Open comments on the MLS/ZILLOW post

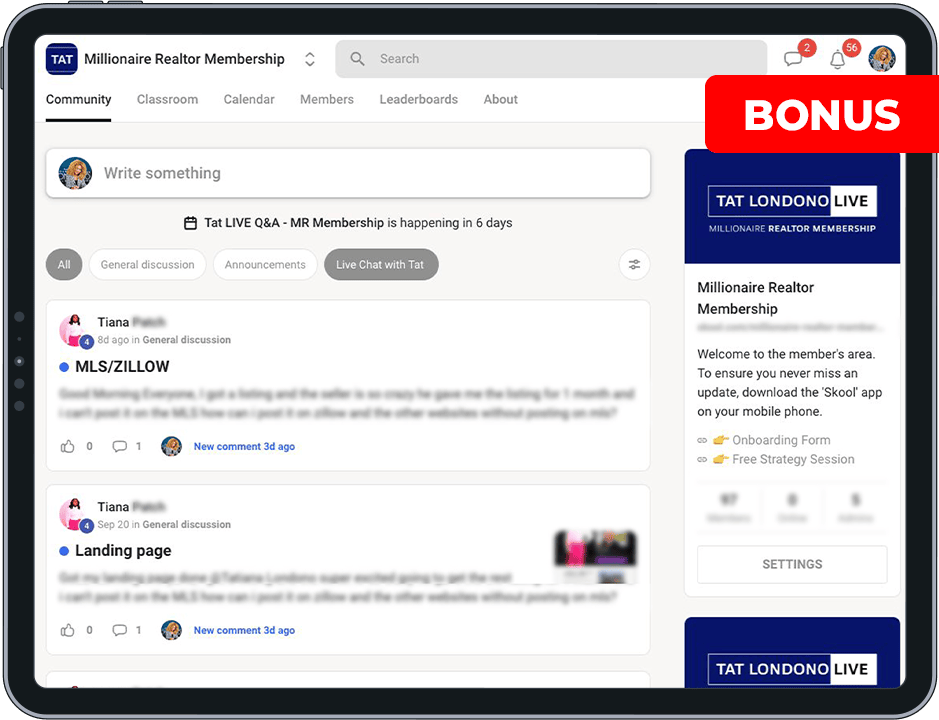point(120,446)
